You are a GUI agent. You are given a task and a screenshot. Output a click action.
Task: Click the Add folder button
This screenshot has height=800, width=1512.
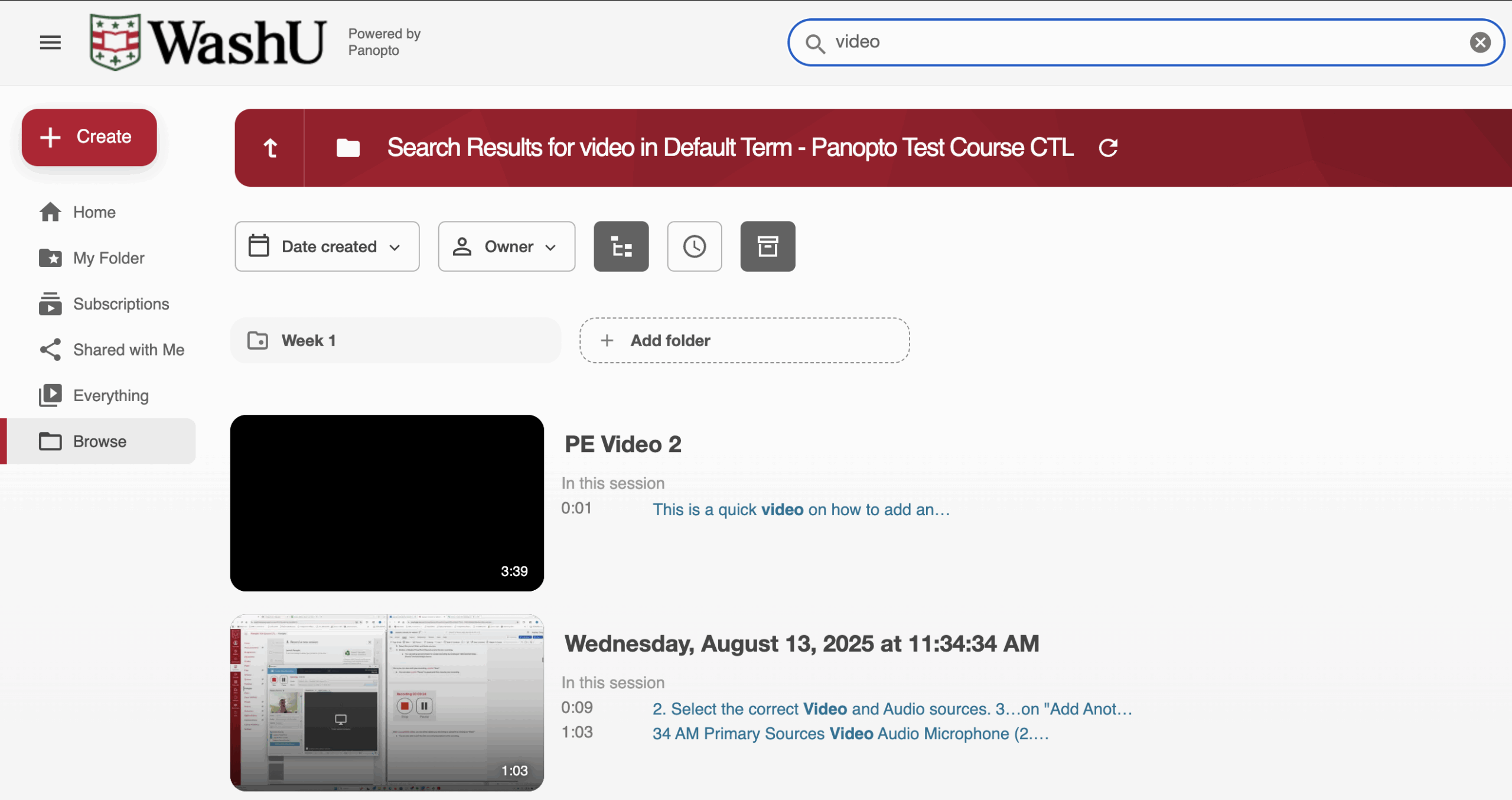point(744,340)
